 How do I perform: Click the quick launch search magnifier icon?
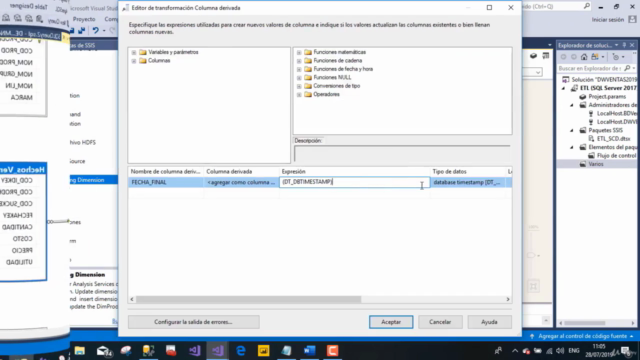[x=587, y=6]
